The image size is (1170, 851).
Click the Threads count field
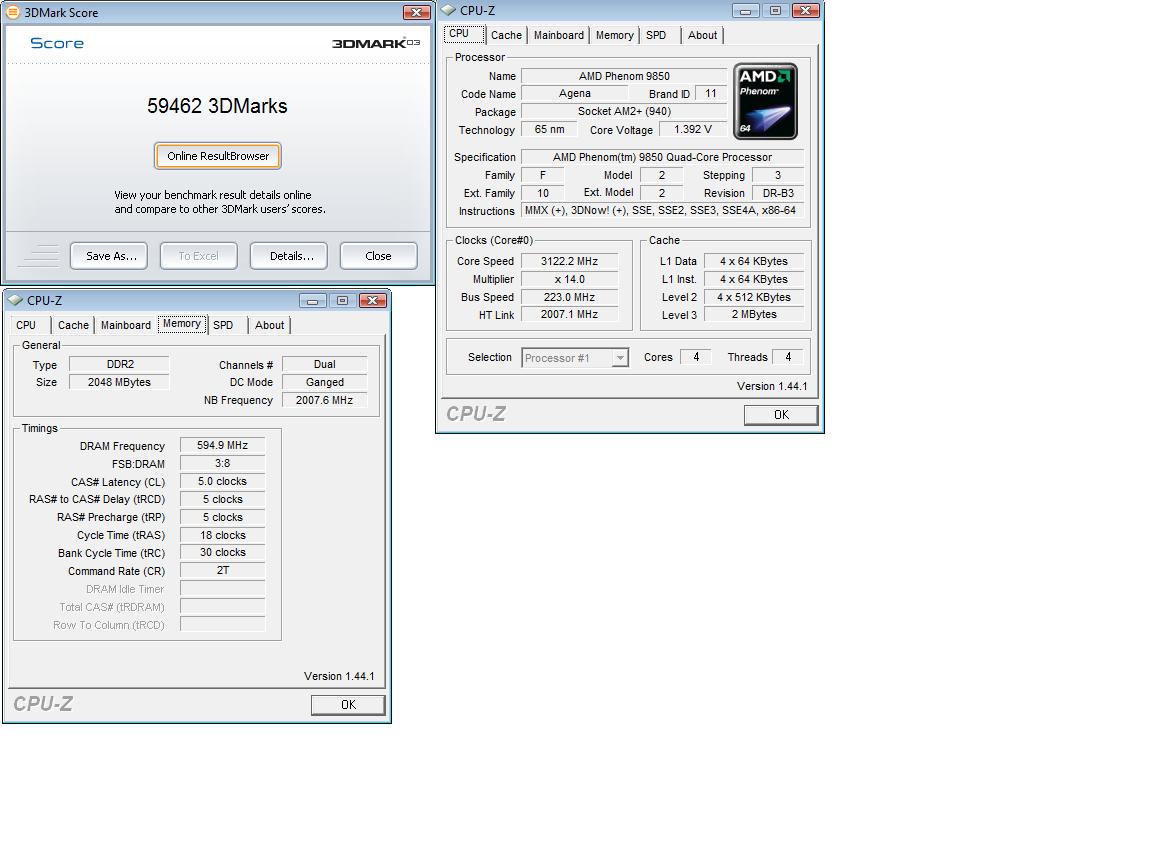[788, 357]
